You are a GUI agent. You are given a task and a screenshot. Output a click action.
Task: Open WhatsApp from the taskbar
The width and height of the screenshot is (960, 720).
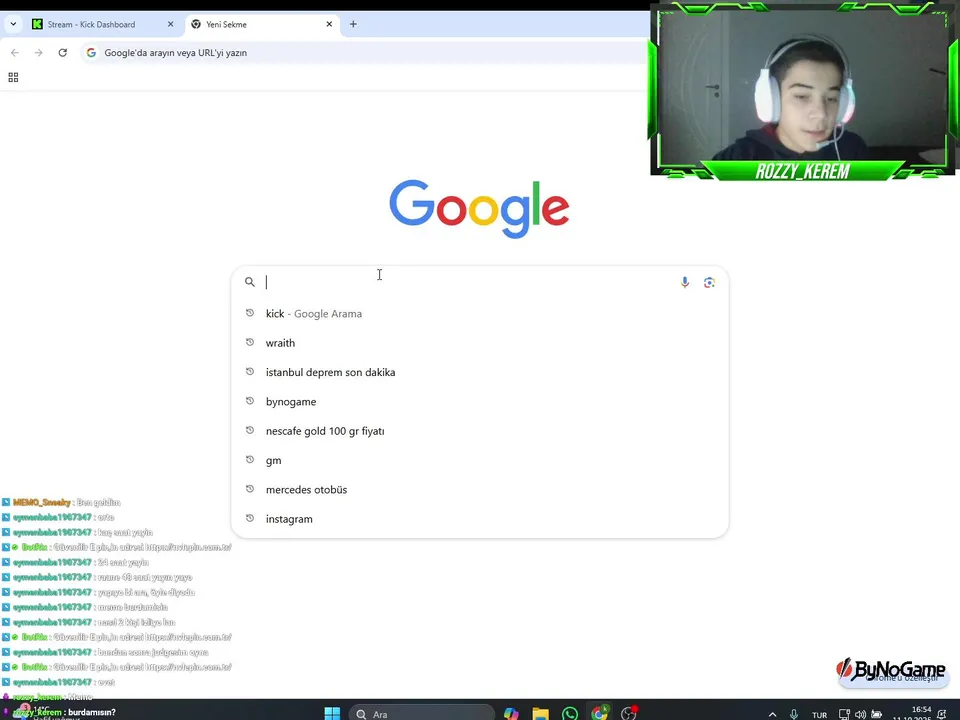click(x=570, y=713)
